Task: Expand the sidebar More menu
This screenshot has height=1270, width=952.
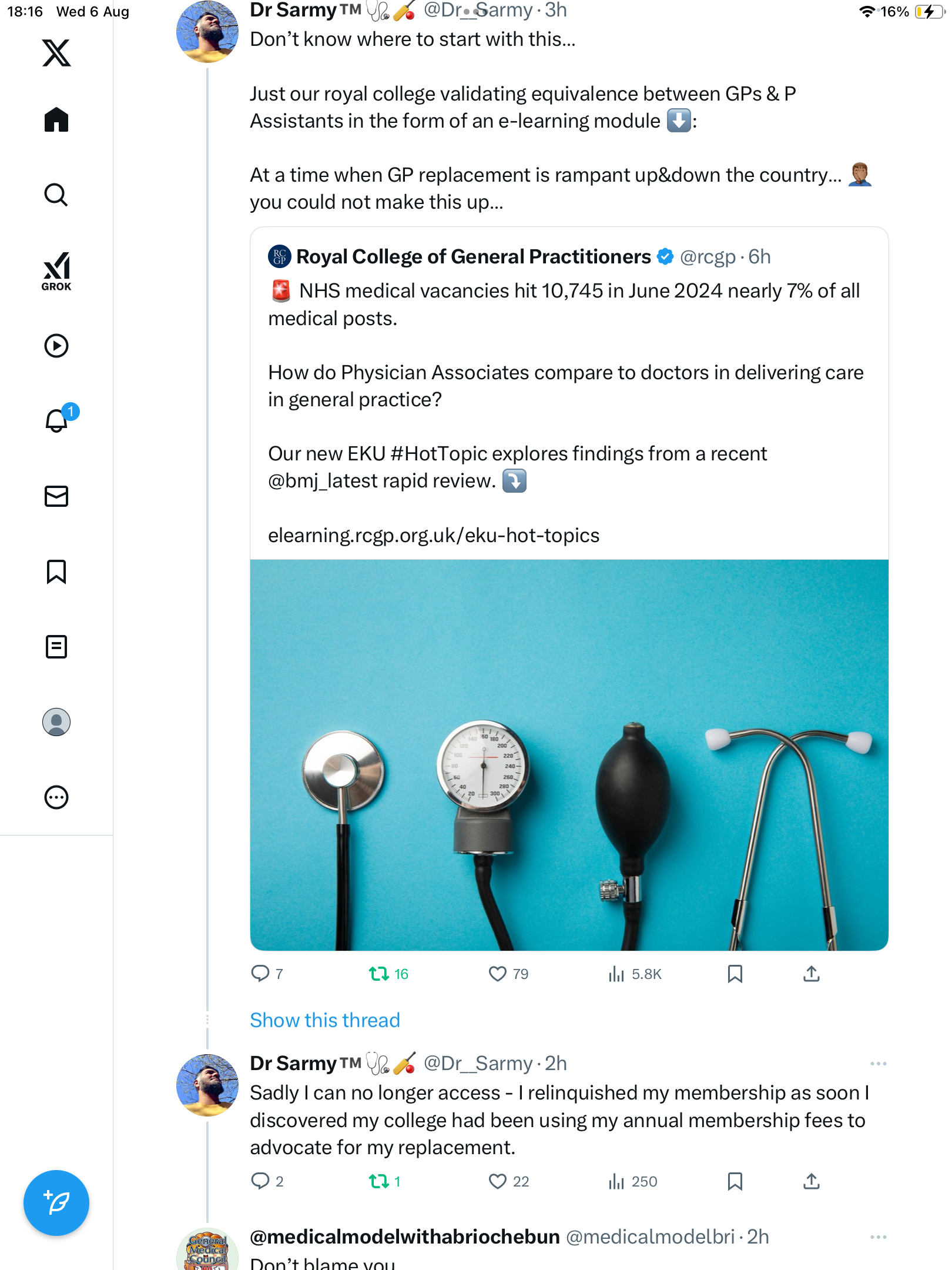Action: pos(56,797)
